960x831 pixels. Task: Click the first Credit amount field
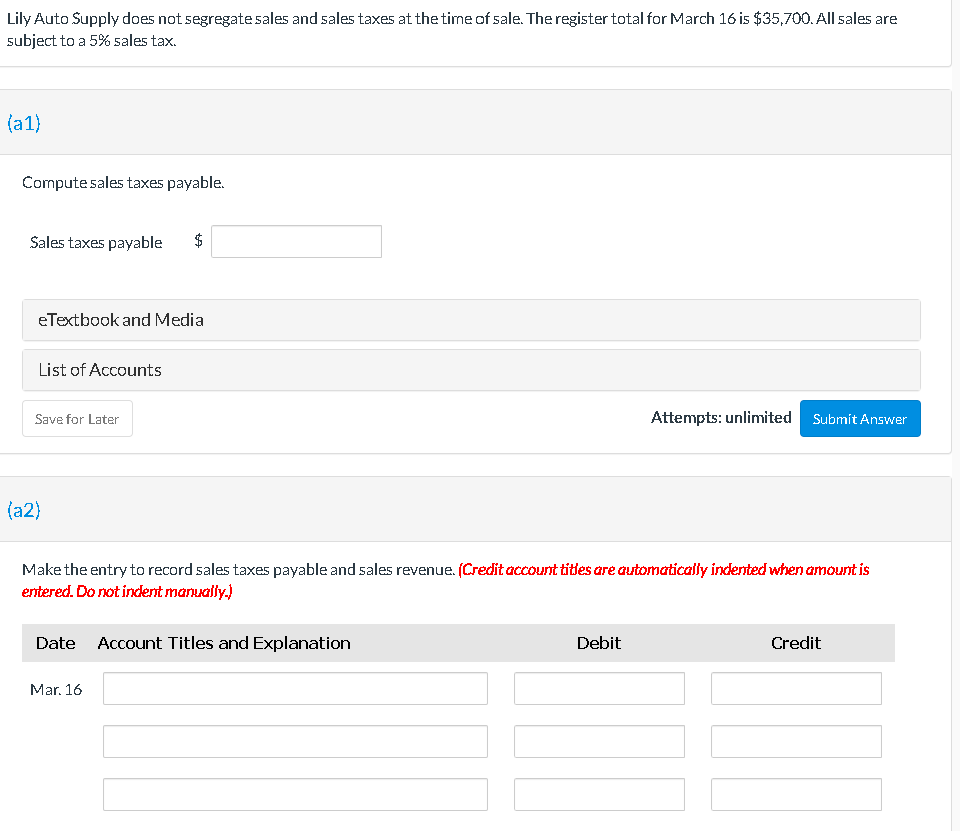coord(795,688)
